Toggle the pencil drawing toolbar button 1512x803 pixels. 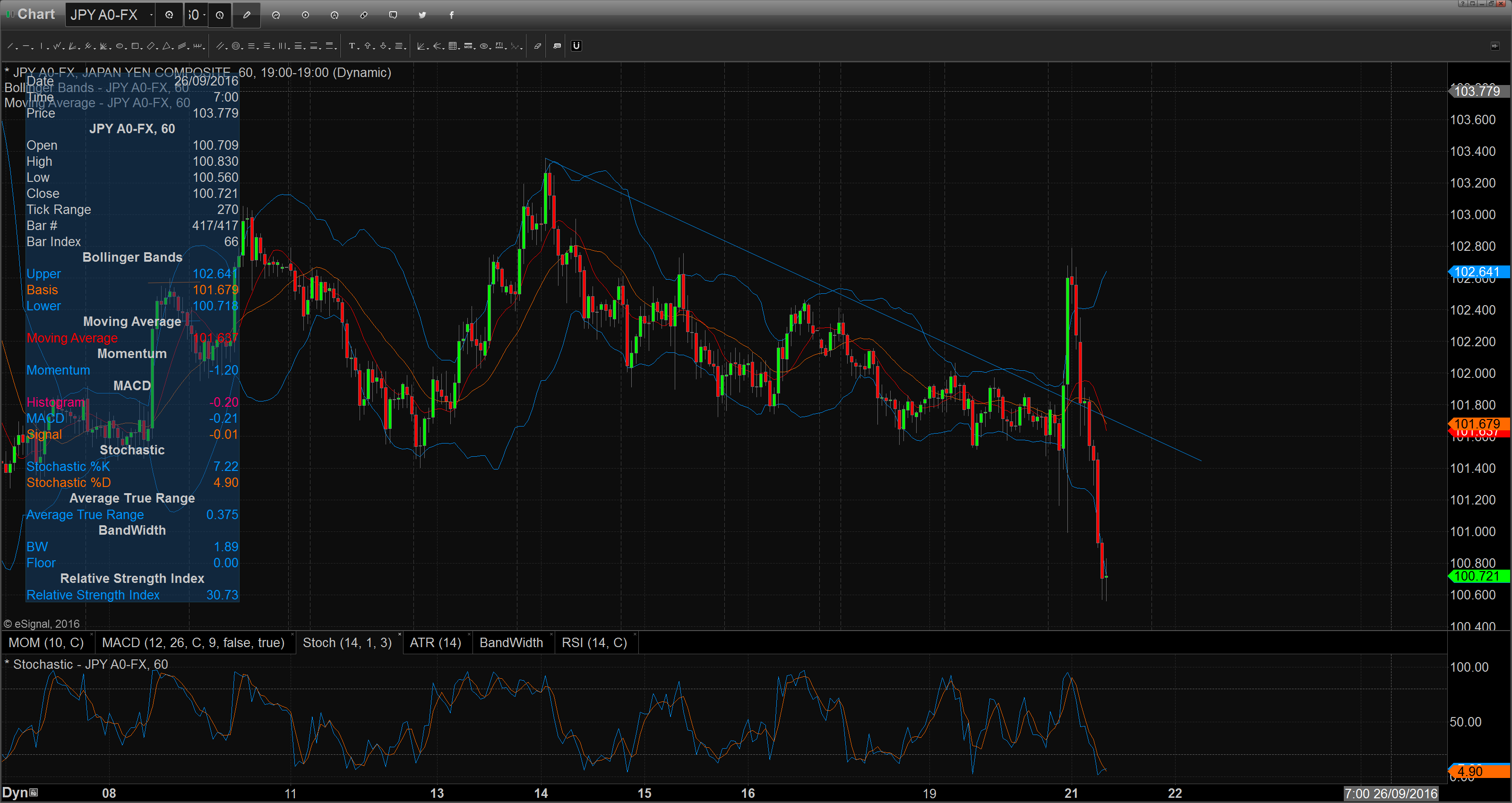pyautogui.click(x=247, y=15)
